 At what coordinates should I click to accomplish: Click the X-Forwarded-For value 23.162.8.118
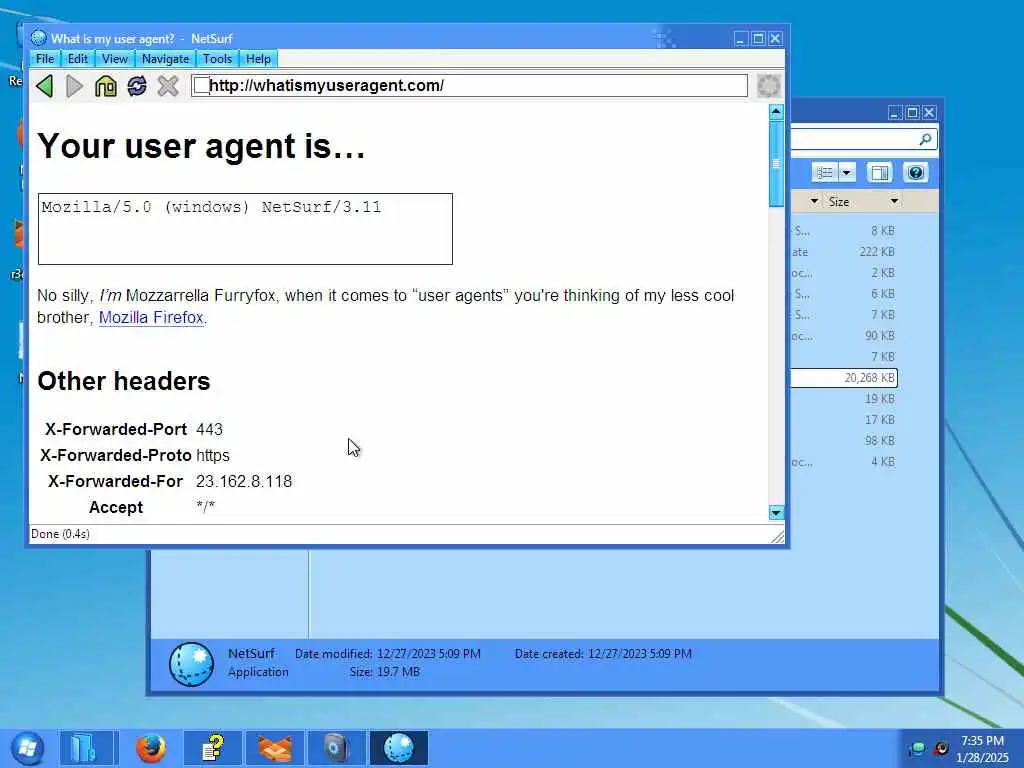point(244,481)
